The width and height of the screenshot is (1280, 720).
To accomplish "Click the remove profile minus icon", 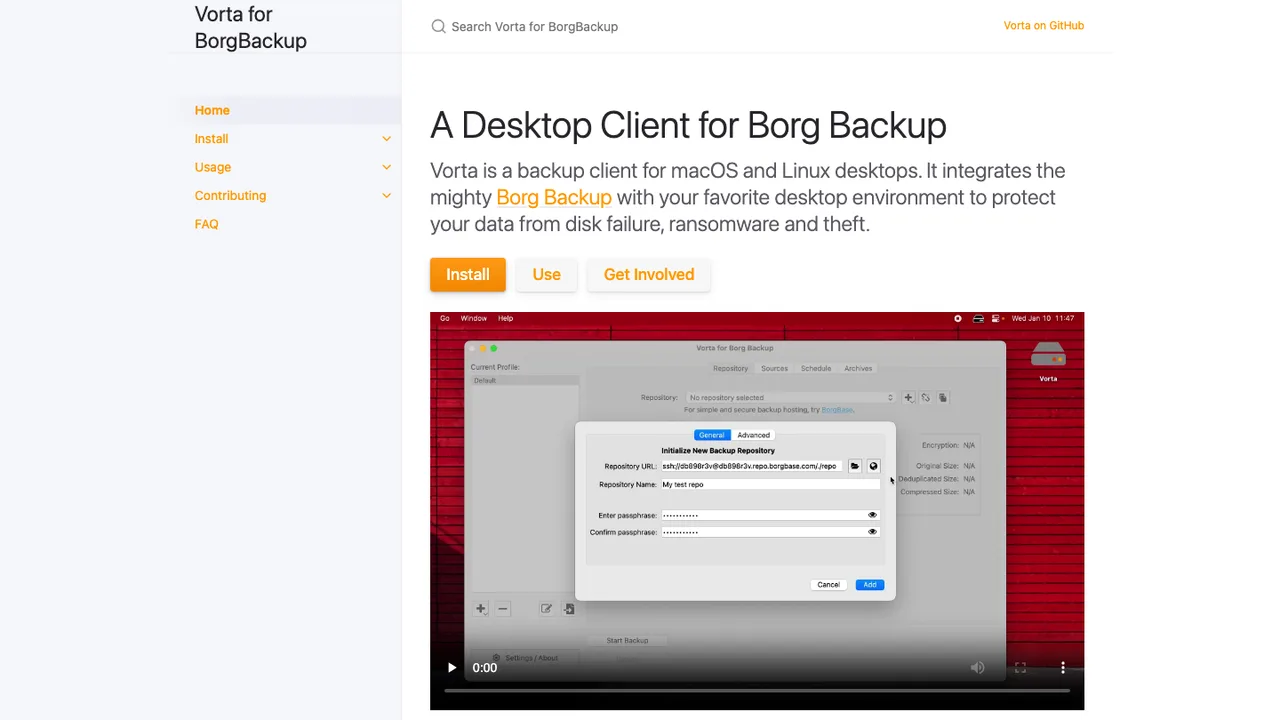I will pyautogui.click(x=503, y=608).
